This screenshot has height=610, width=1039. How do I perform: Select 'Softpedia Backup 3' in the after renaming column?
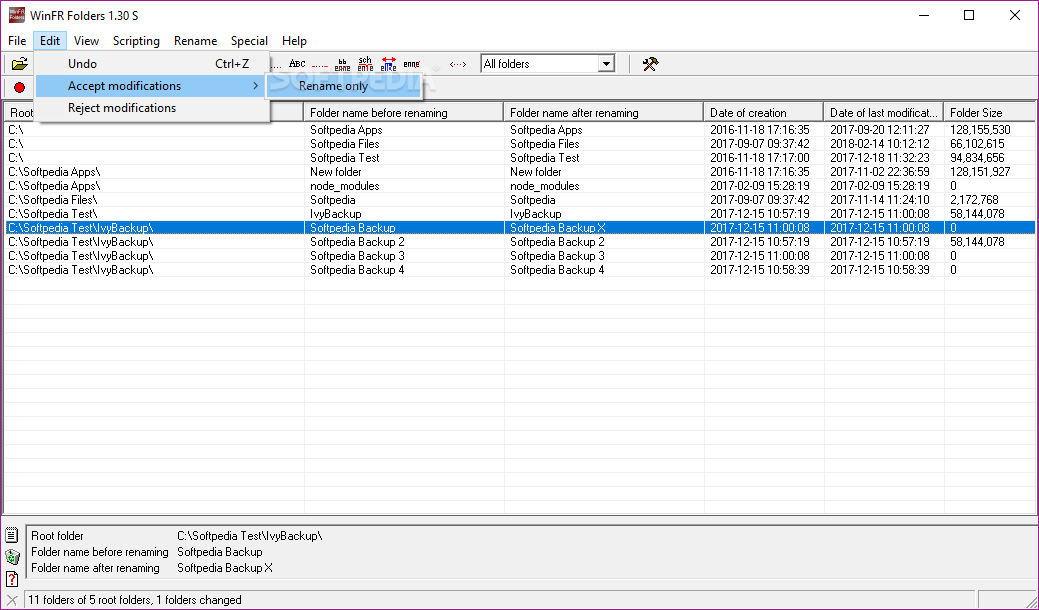557,256
